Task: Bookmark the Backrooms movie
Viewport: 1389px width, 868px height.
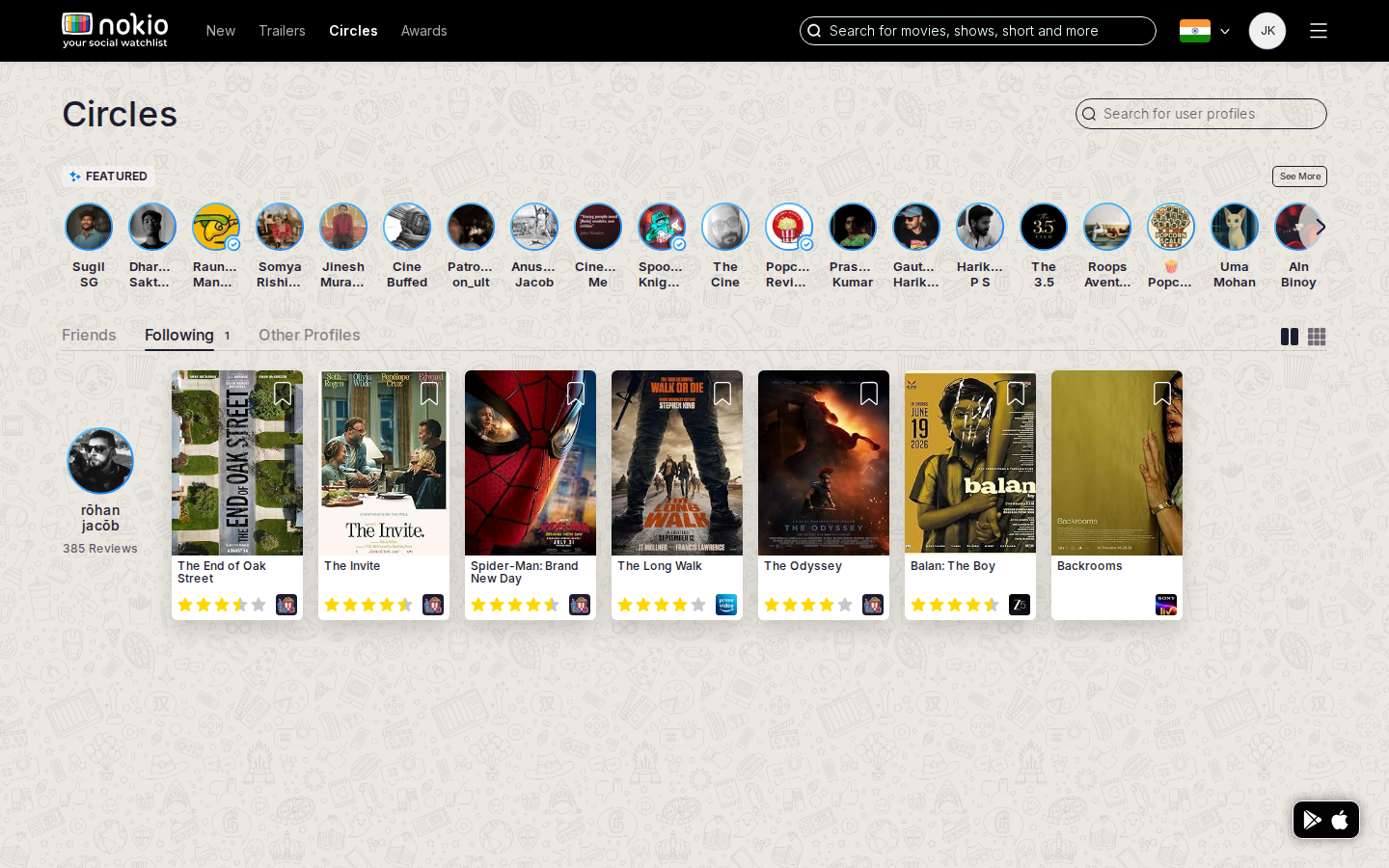Action: (x=1162, y=393)
